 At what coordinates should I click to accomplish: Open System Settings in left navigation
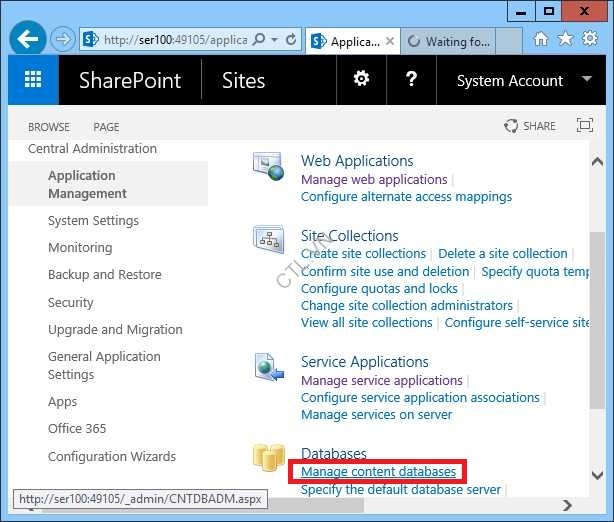[94, 221]
